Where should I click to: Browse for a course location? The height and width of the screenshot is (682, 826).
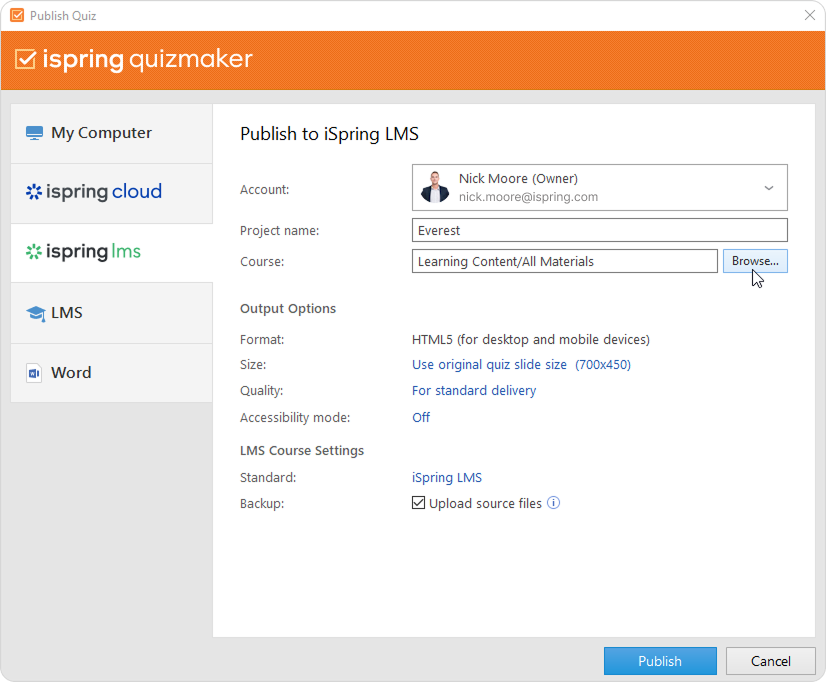point(755,261)
